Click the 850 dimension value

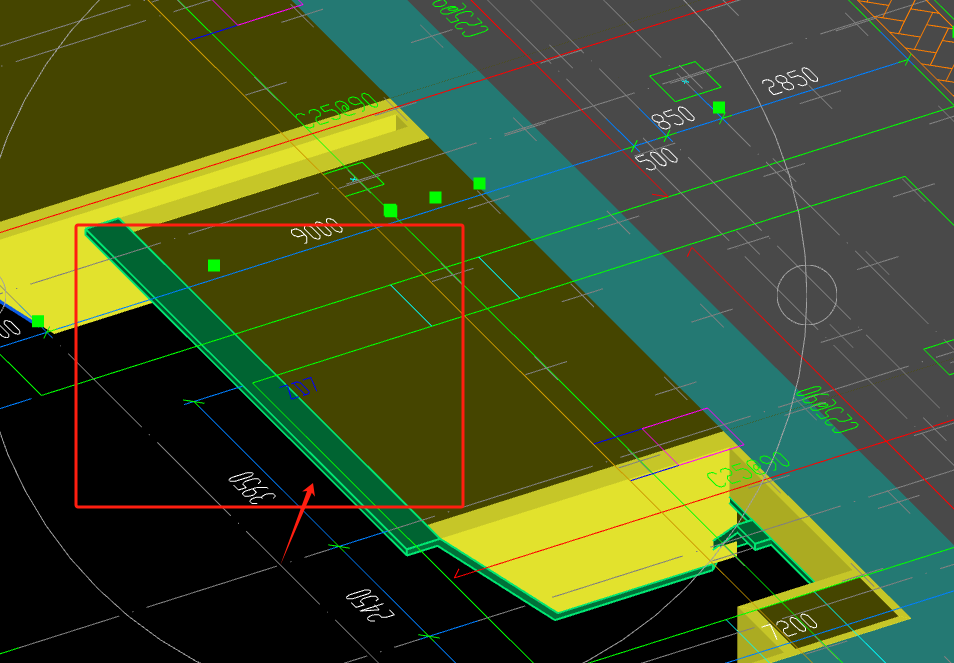point(673,117)
